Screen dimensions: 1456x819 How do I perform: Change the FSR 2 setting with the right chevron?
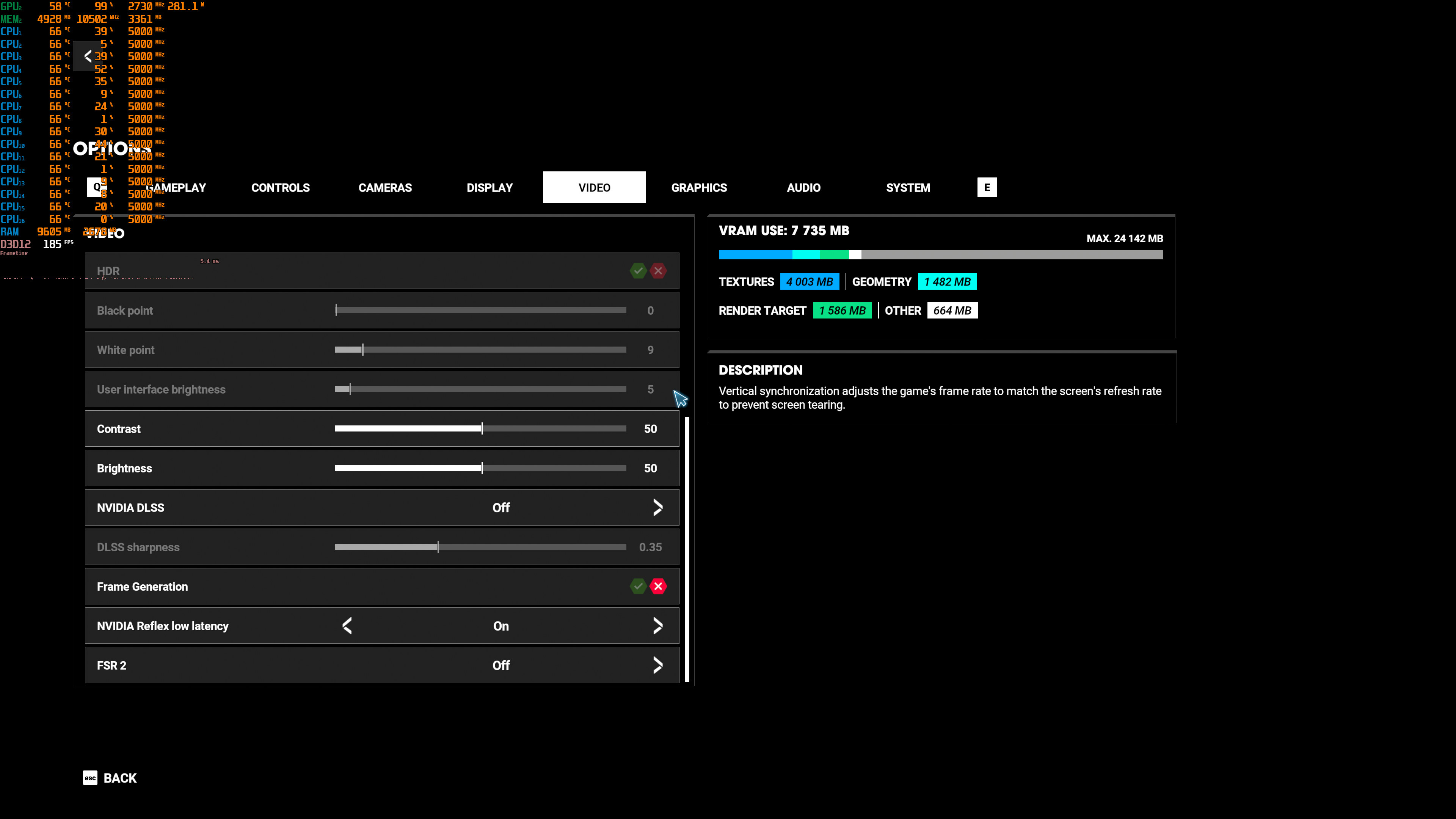pos(657,665)
